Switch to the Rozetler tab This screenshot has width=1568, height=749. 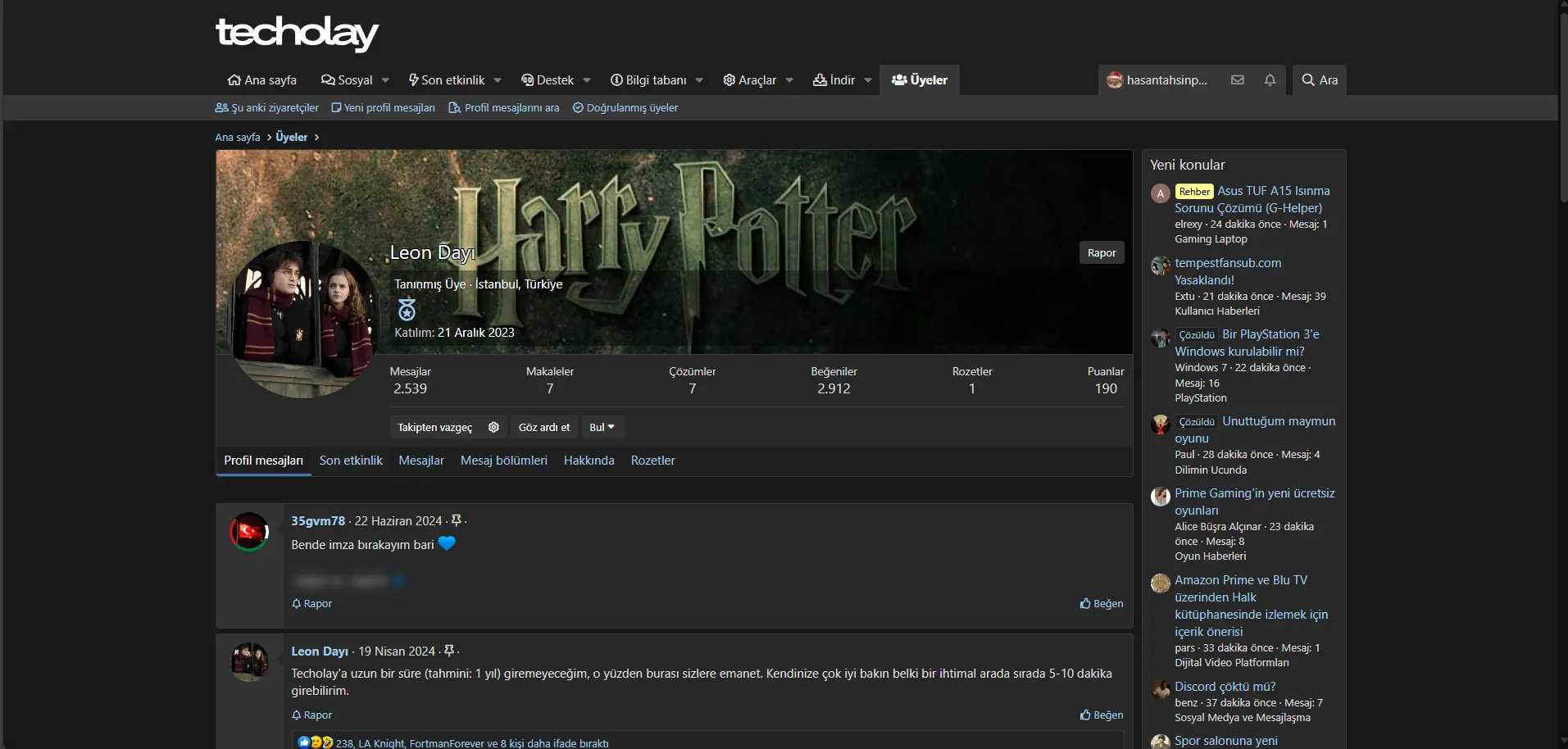pos(653,461)
